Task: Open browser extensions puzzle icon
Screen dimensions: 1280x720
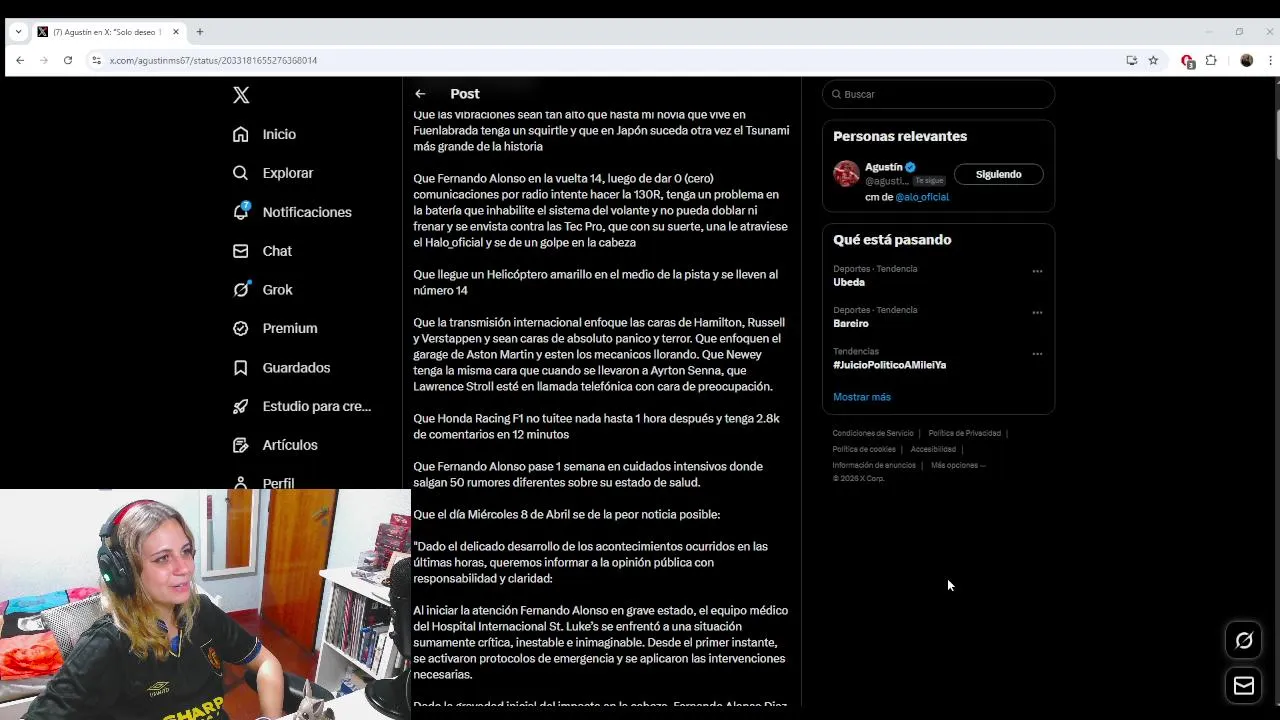Action: (1211, 60)
